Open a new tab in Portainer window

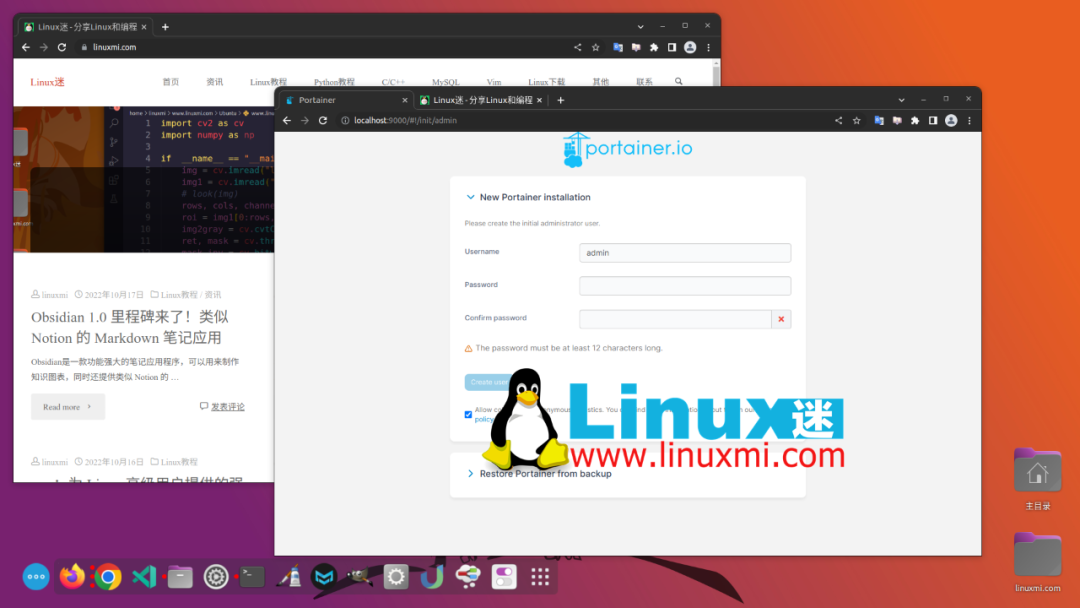coord(561,100)
